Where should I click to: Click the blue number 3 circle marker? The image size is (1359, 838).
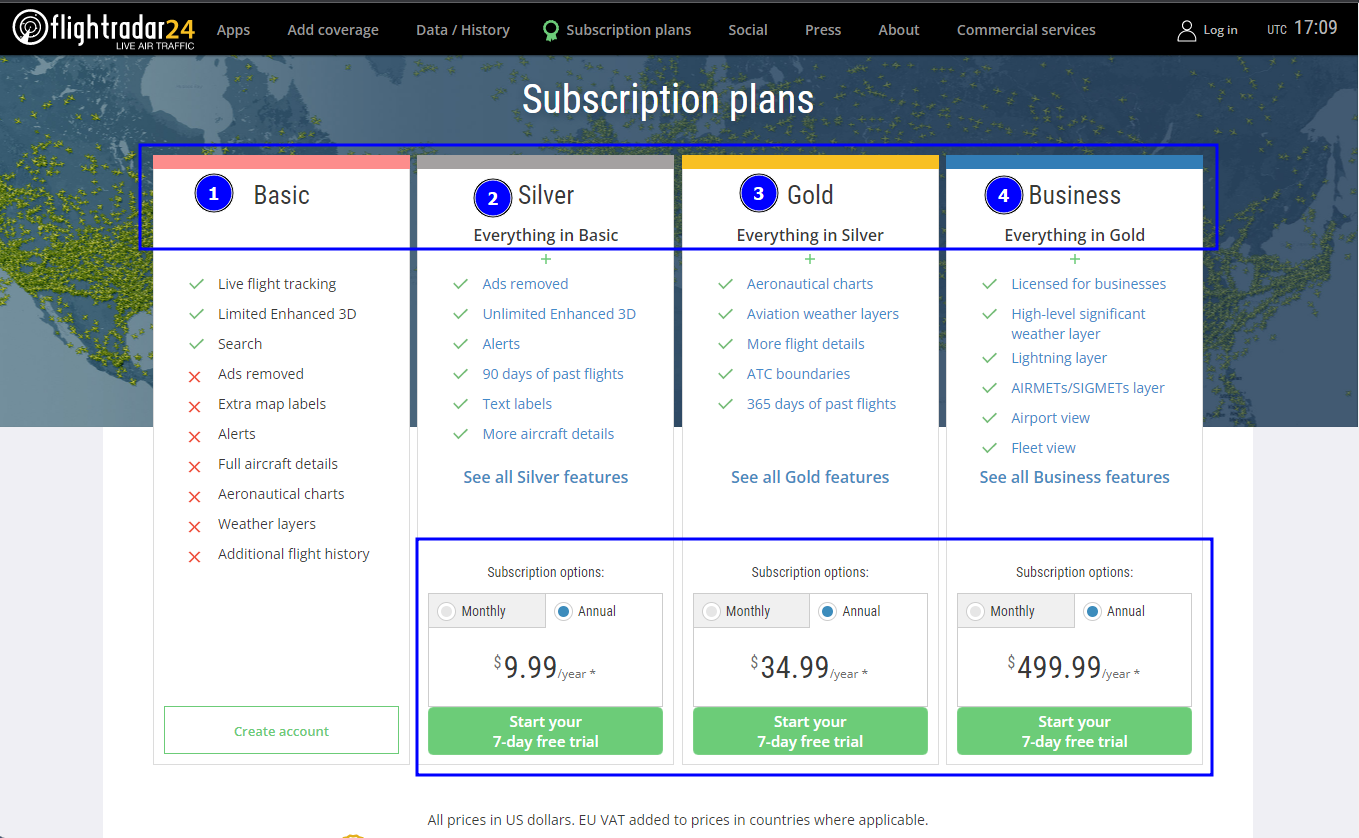[758, 194]
